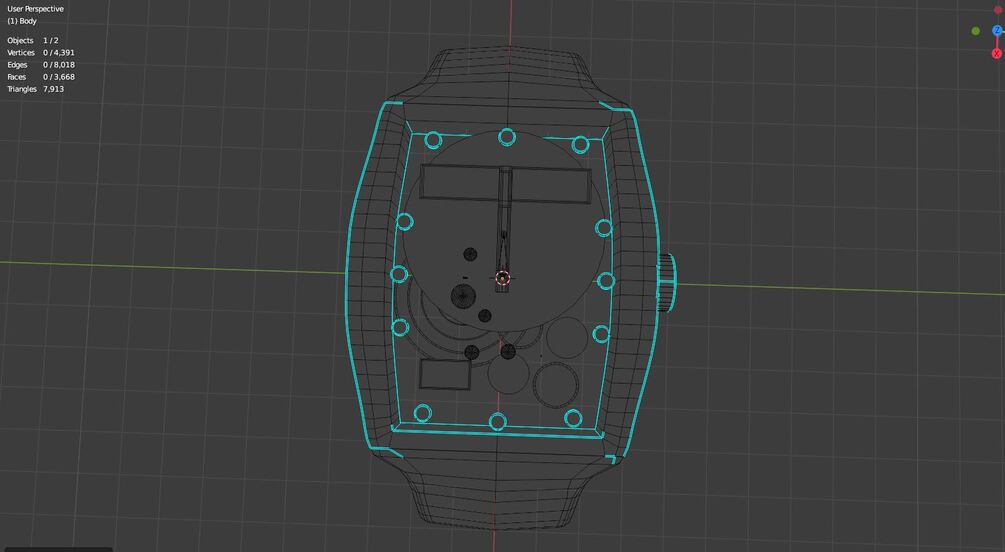Click the blue Z axis gizmo dot

(997, 30)
